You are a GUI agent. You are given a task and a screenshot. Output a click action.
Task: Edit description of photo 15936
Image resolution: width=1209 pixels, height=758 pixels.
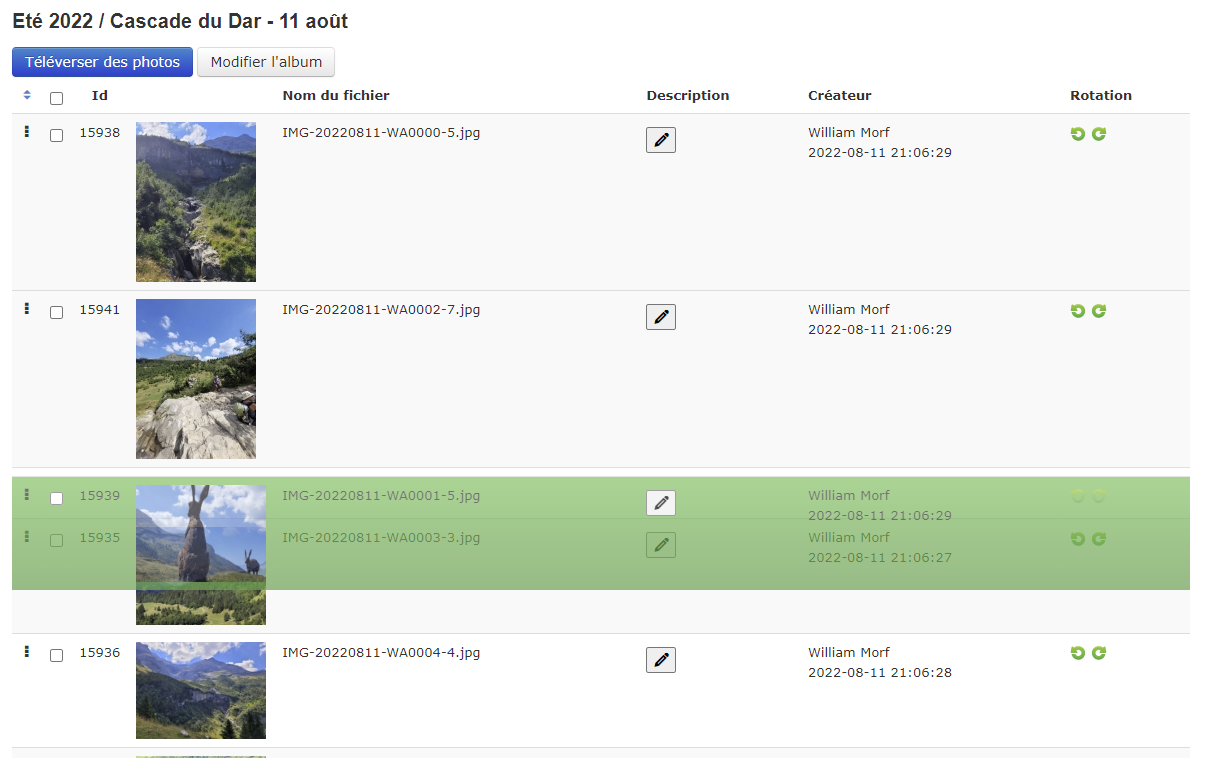661,660
